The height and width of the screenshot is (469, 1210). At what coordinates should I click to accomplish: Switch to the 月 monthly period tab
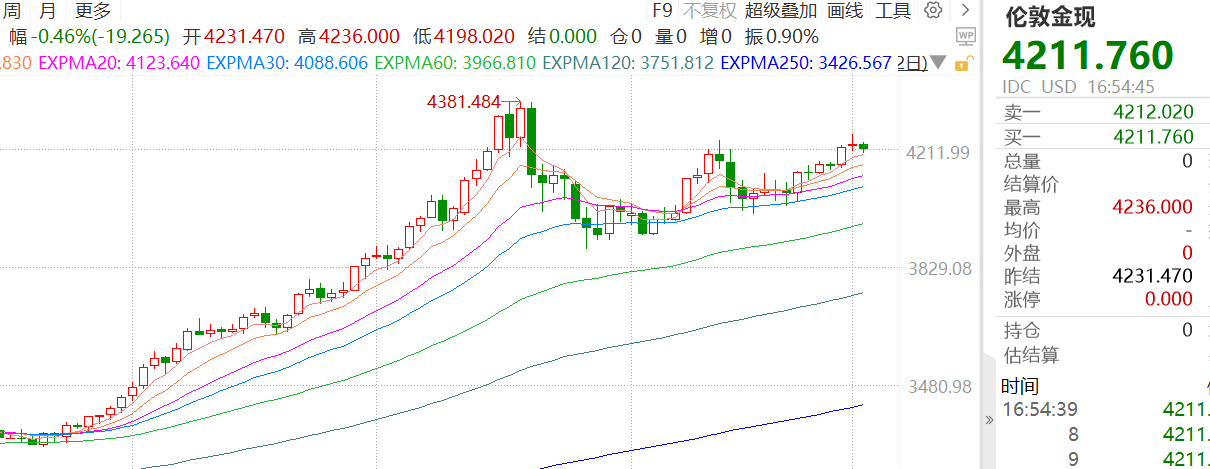pyautogui.click(x=47, y=11)
